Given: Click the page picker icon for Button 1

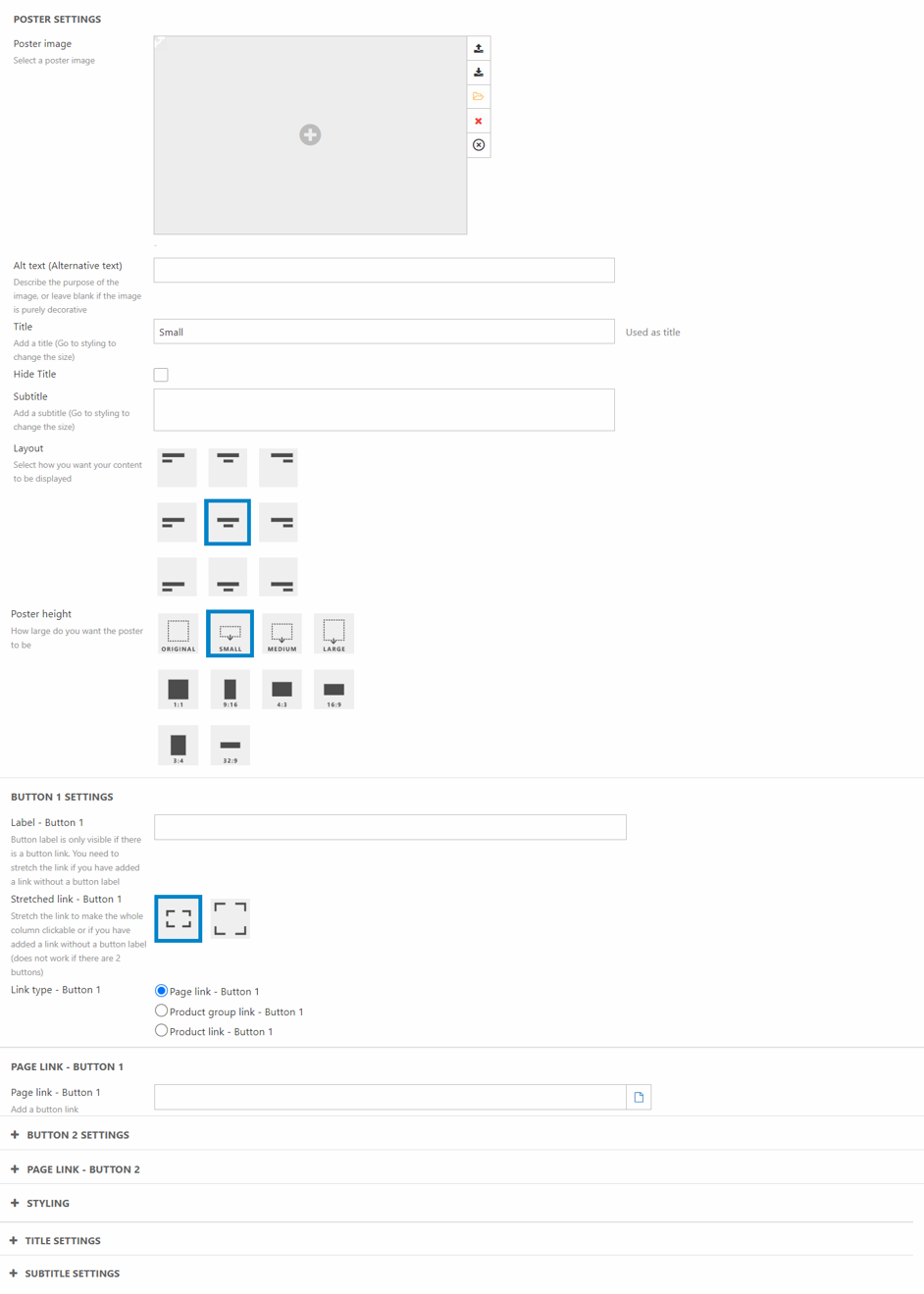Looking at the screenshot, I should click(639, 1097).
